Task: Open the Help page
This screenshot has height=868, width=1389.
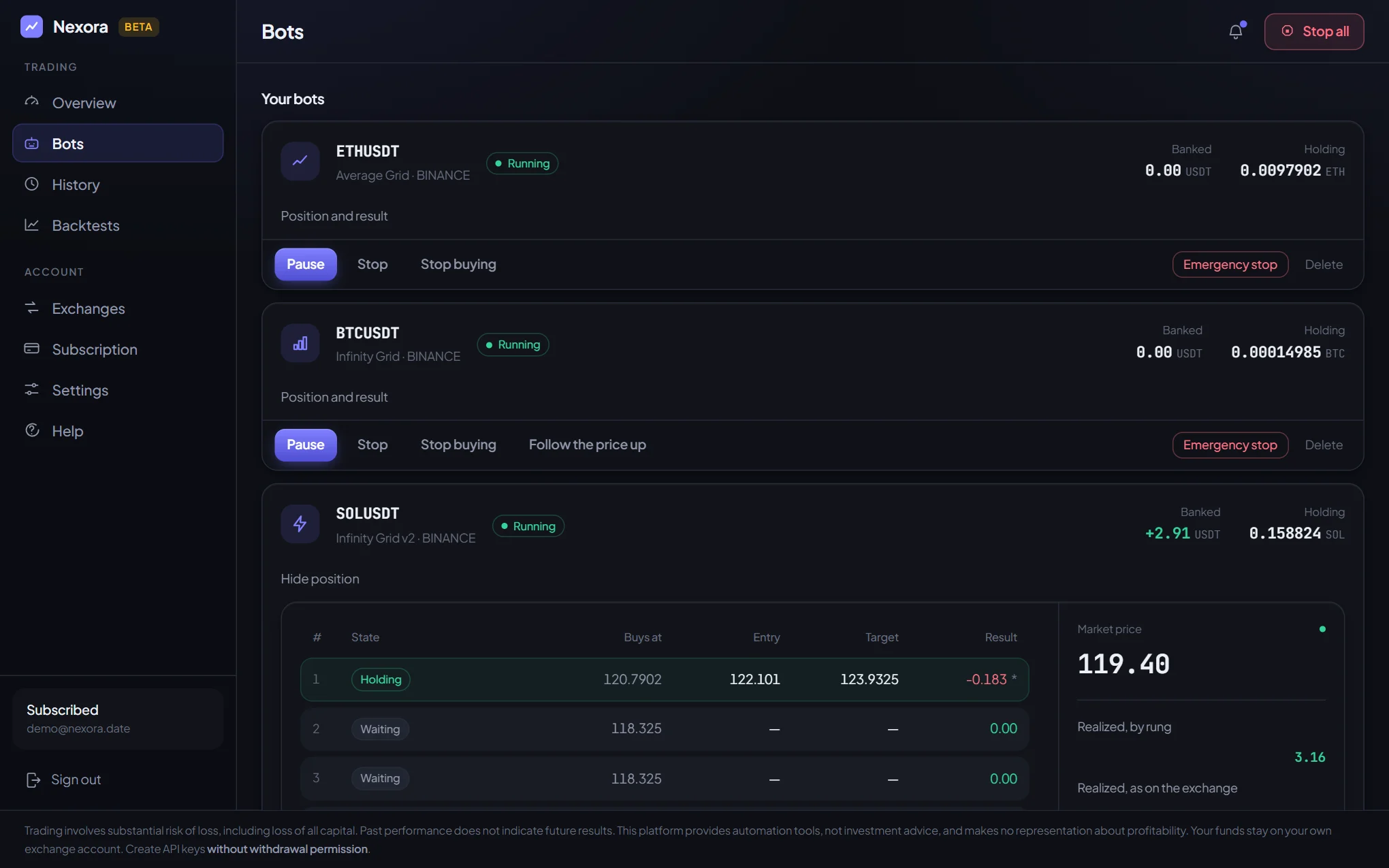Action: [x=118, y=431]
